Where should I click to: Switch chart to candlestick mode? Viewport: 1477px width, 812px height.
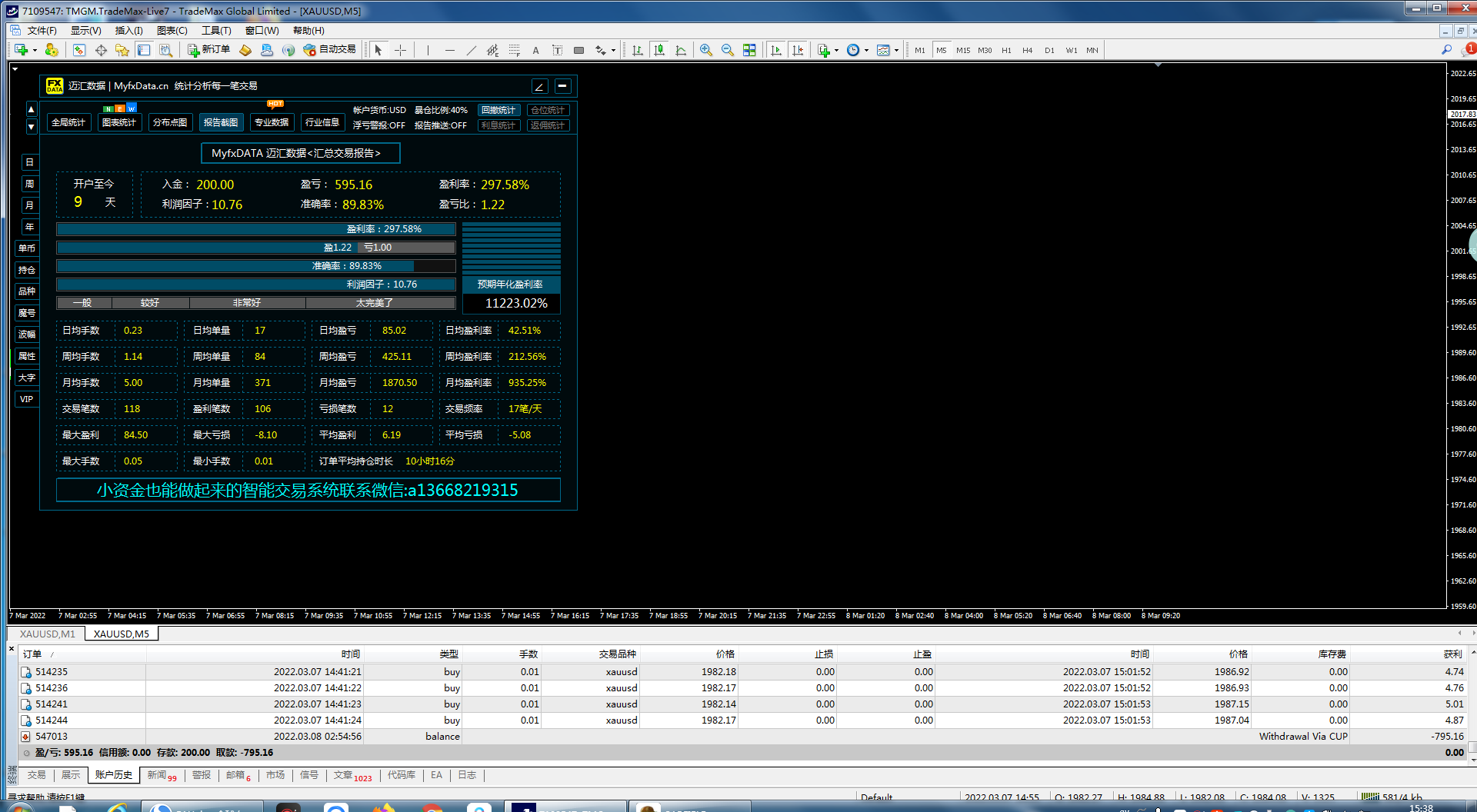(x=659, y=50)
